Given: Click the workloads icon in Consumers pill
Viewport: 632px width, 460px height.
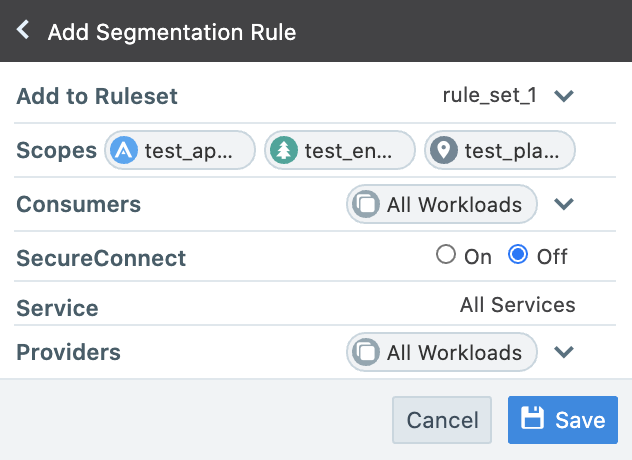Looking at the screenshot, I should tap(366, 204).
